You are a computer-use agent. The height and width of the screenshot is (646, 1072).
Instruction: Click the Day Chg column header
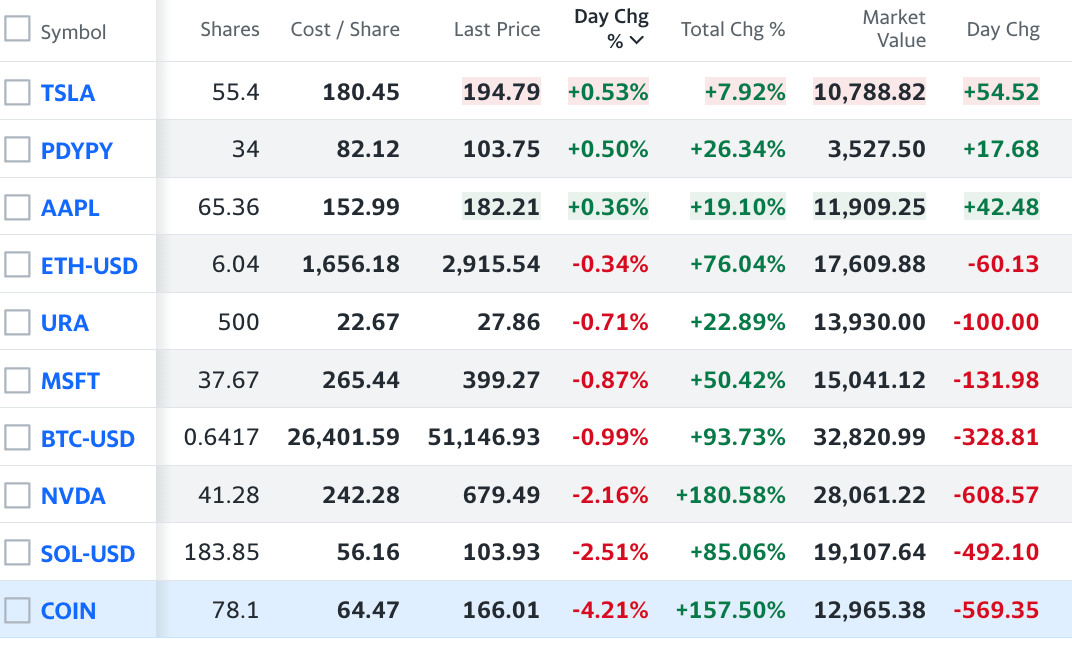[x=1003, y=29]
